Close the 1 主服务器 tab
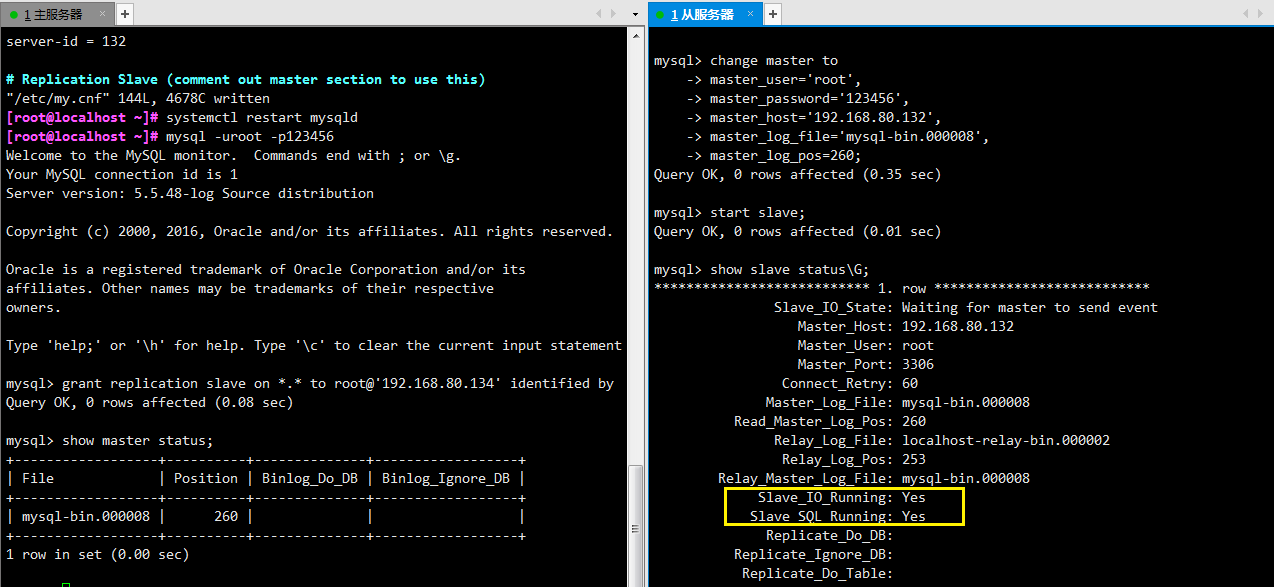The height and width of the screenshot is (587, 1274). coord(103,14)
